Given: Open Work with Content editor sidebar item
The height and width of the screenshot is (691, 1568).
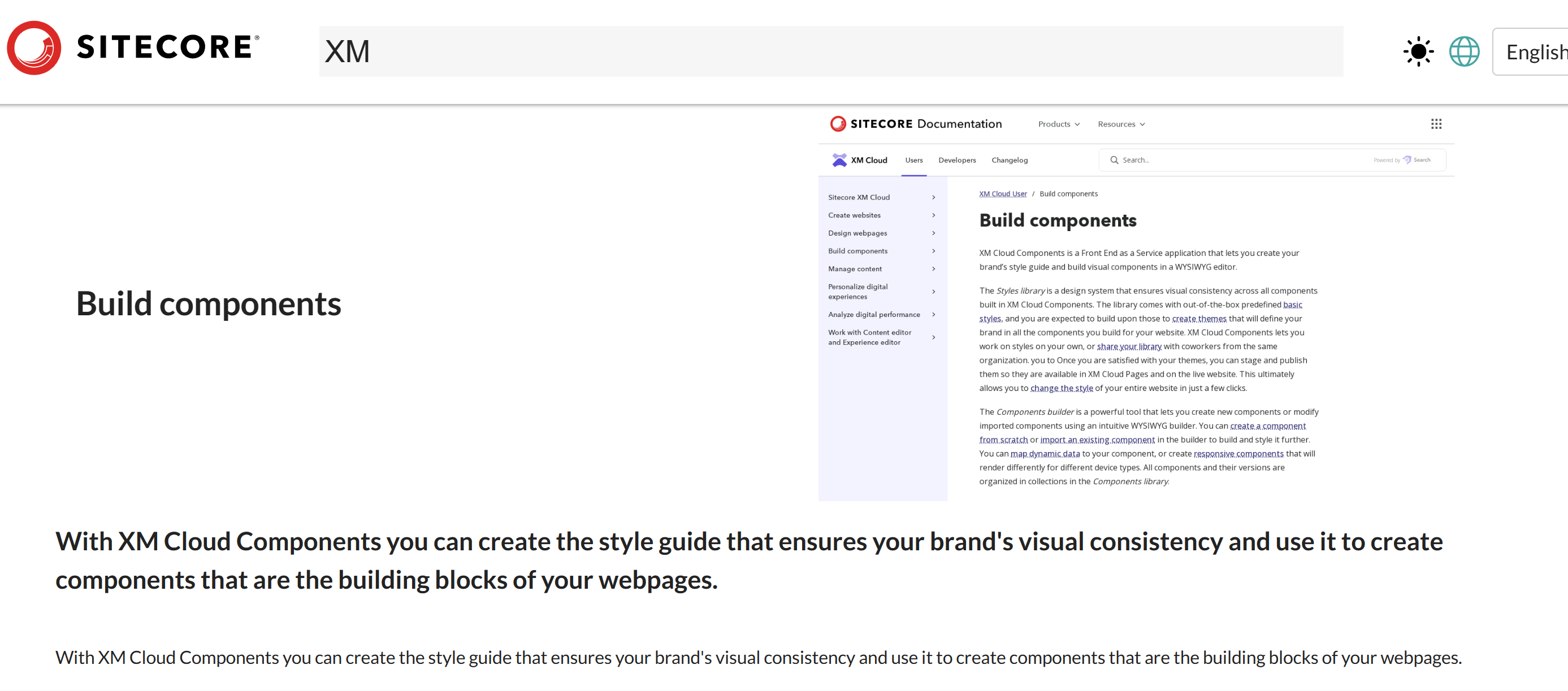Looking at the screenshot, I should tap(881, 337).
